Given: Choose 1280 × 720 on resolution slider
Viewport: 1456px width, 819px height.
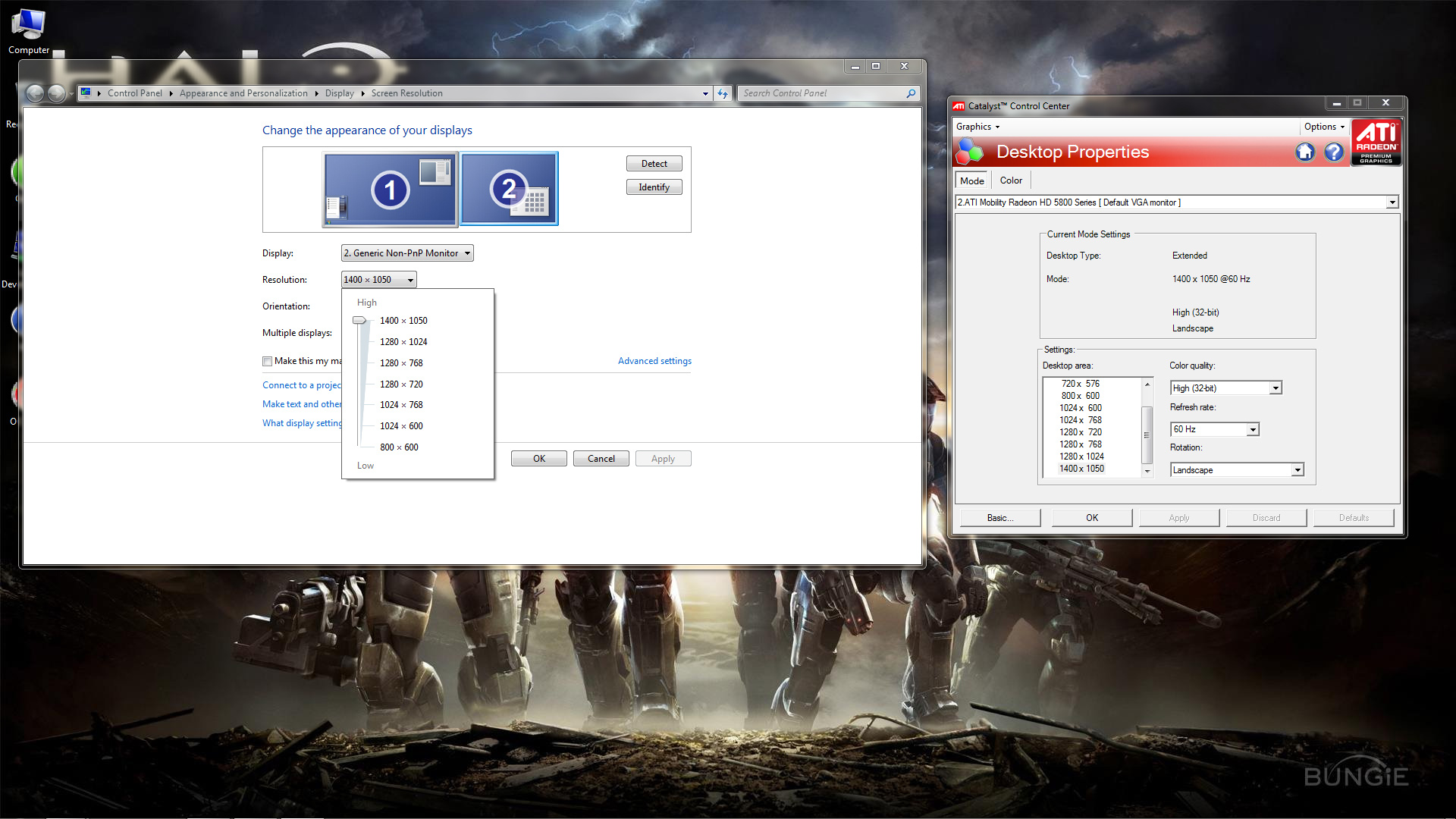Looking at the screenshot, I should (x=401, y=384).
